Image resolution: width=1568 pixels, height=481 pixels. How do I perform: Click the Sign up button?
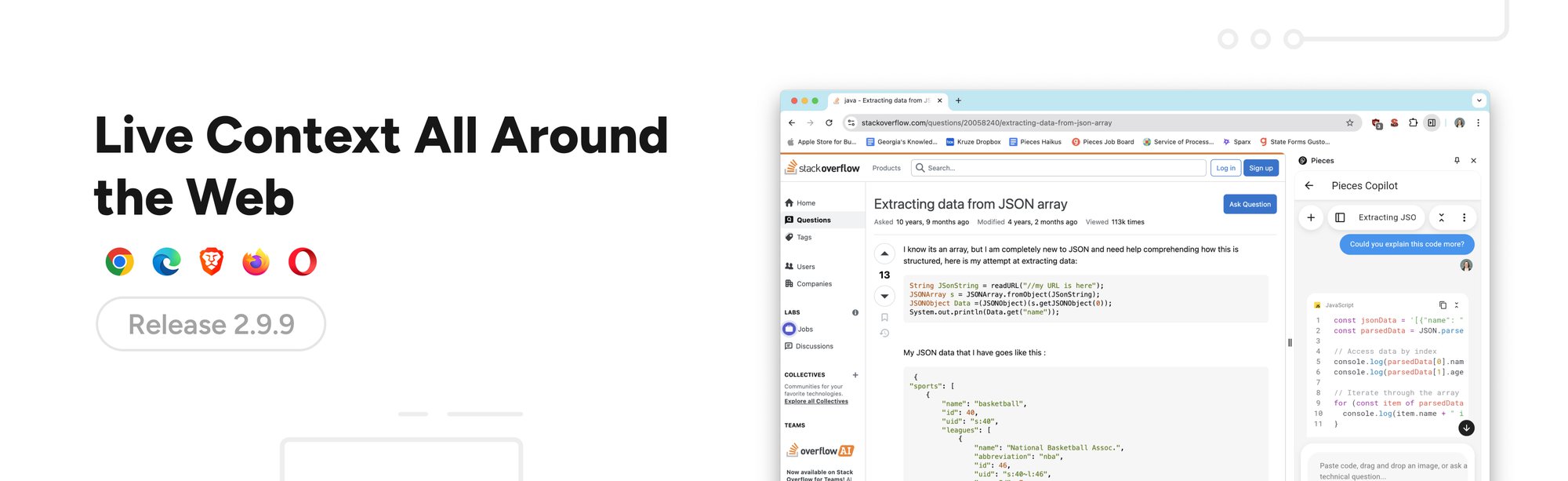pyautogui.click(x=1261, y=168)
